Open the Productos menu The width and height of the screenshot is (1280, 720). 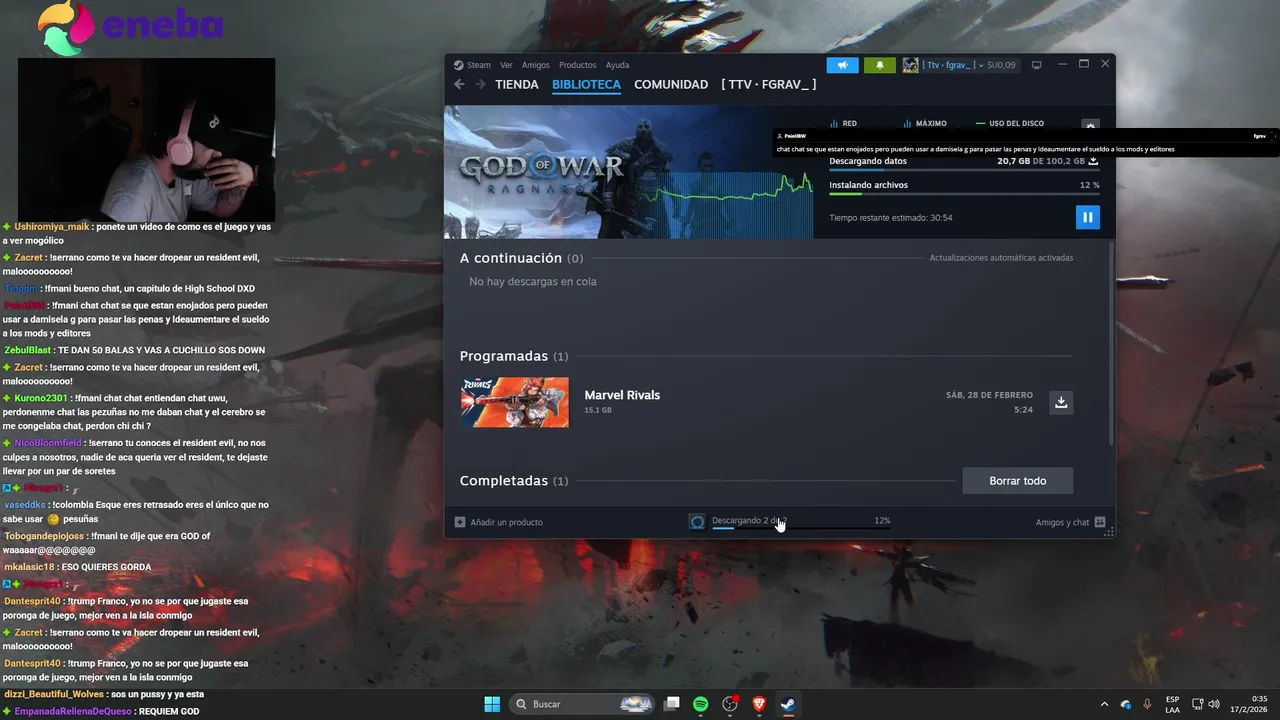coord(578,65)
